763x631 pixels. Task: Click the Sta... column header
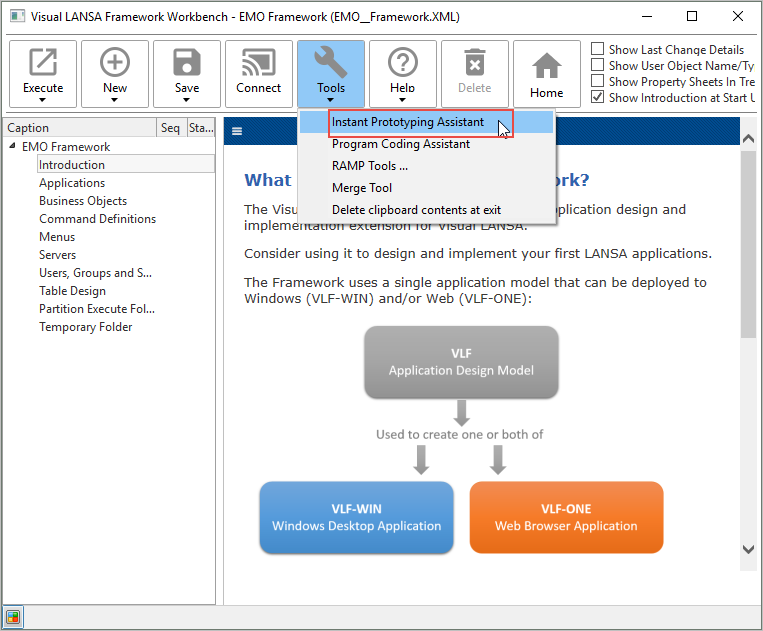201,127
